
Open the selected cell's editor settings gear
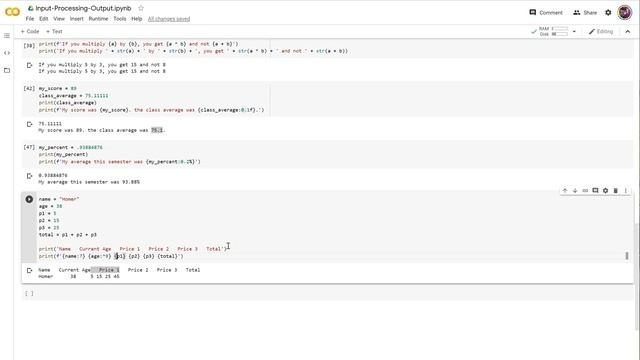605,191
